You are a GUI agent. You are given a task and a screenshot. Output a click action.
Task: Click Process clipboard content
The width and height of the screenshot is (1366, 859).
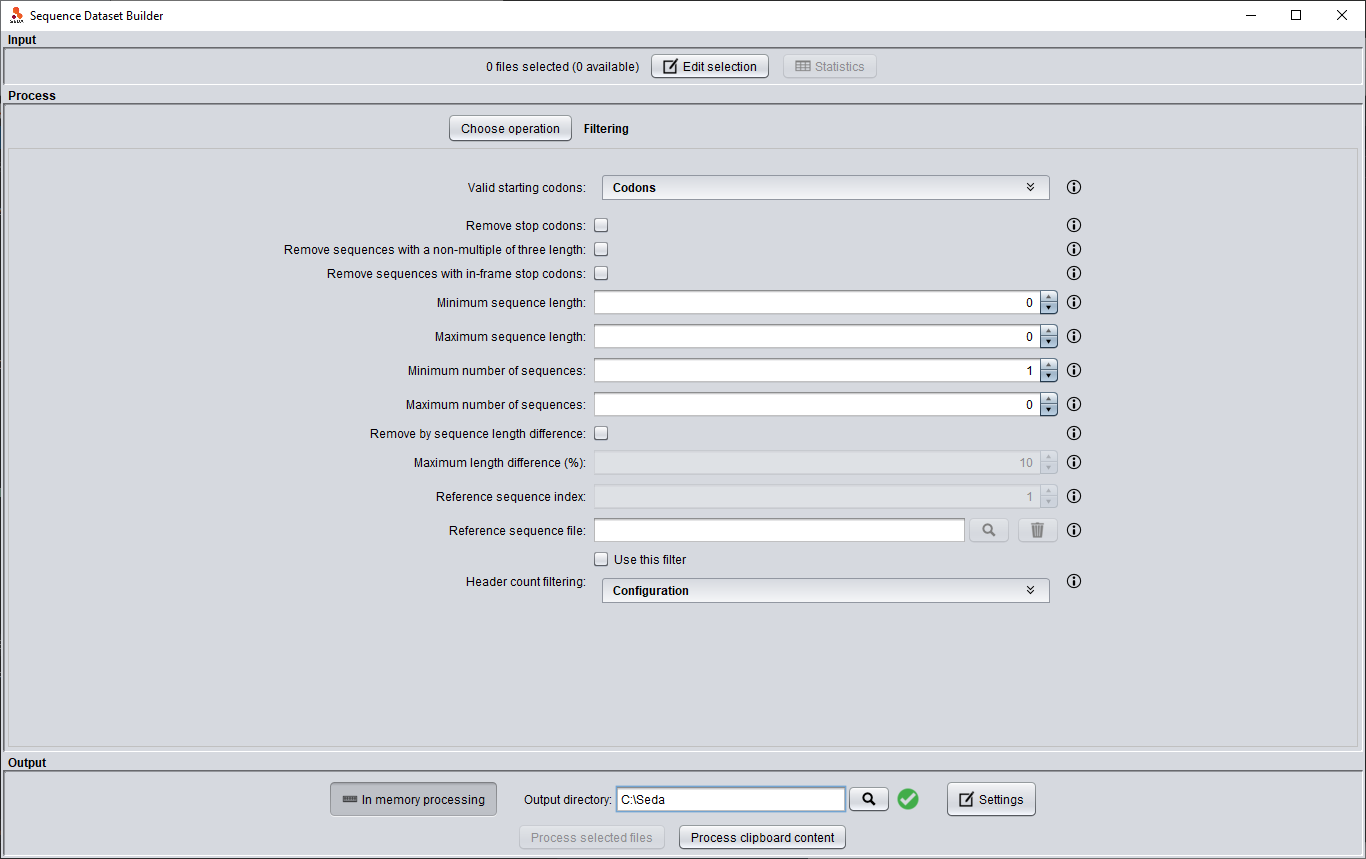(762, 837)
